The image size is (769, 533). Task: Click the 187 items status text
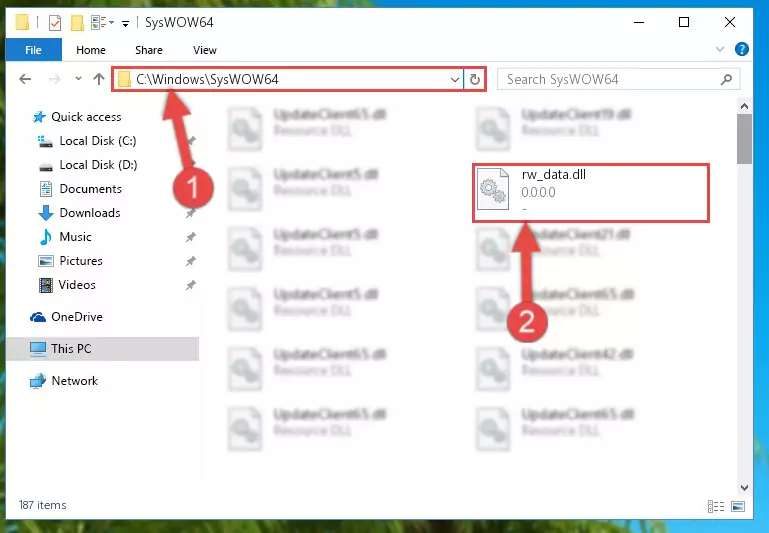coord(42,505)
